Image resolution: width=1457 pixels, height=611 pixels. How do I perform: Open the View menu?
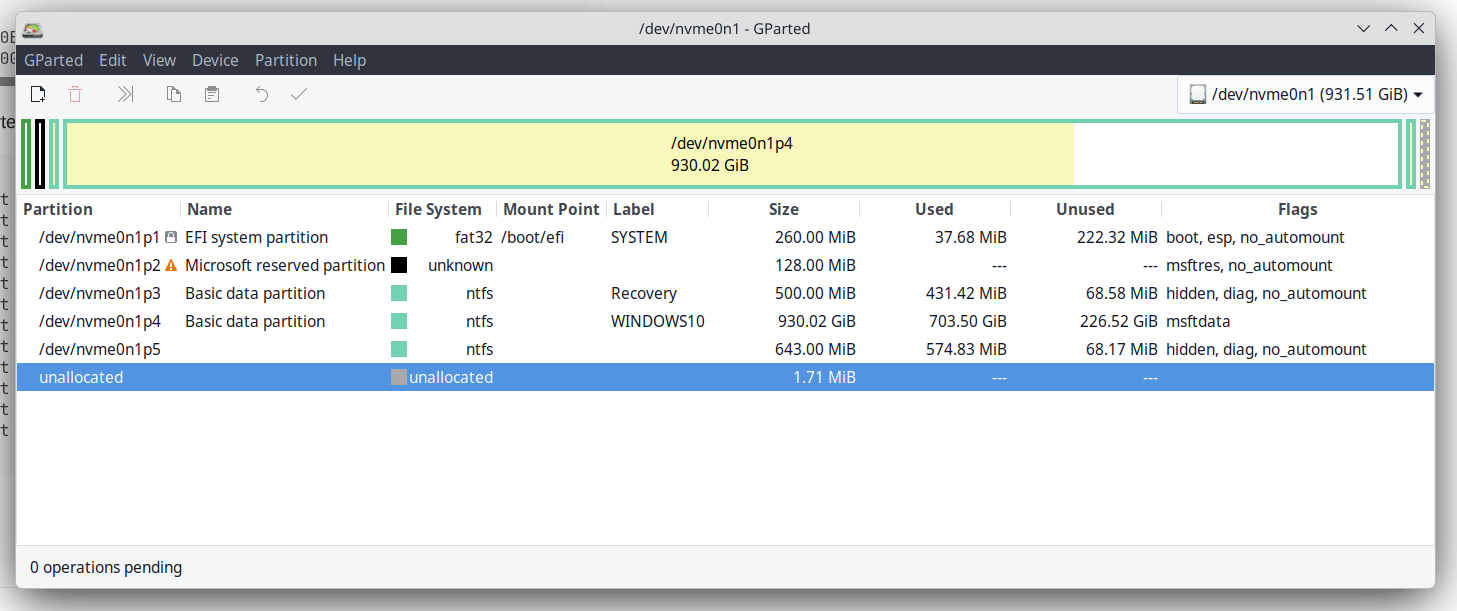pos(159,60)
